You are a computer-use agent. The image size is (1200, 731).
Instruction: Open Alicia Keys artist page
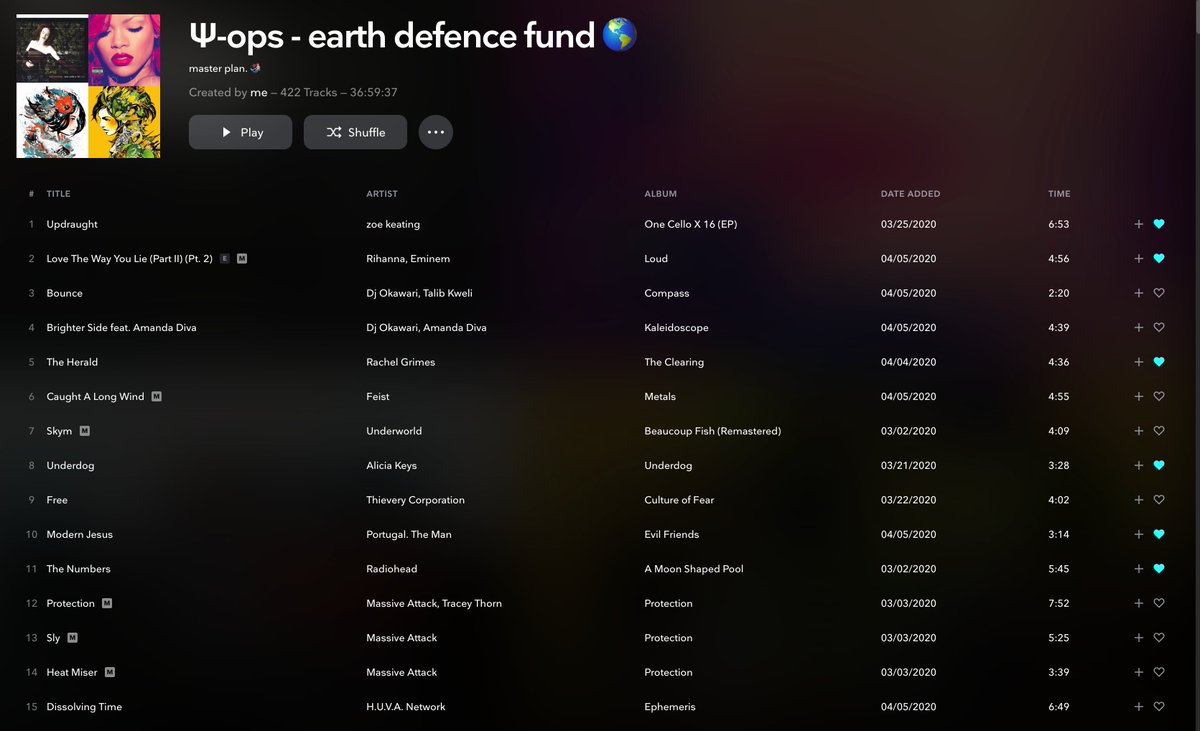392,465
